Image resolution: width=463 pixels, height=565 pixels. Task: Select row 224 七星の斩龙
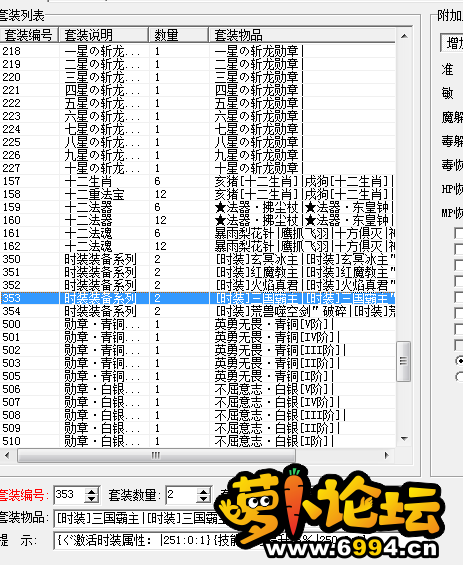pyautogui.click(x=197, y=129)
